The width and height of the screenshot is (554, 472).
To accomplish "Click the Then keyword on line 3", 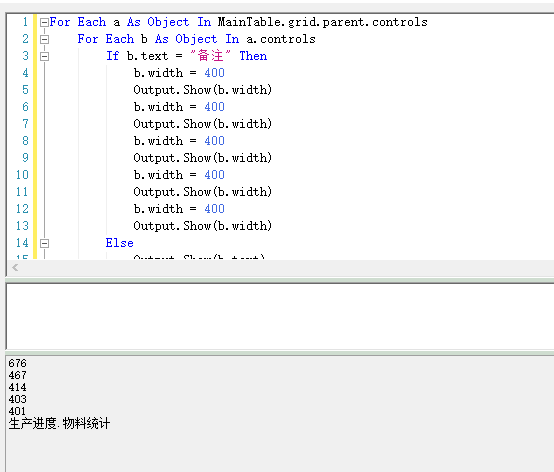I will point(253,56).
